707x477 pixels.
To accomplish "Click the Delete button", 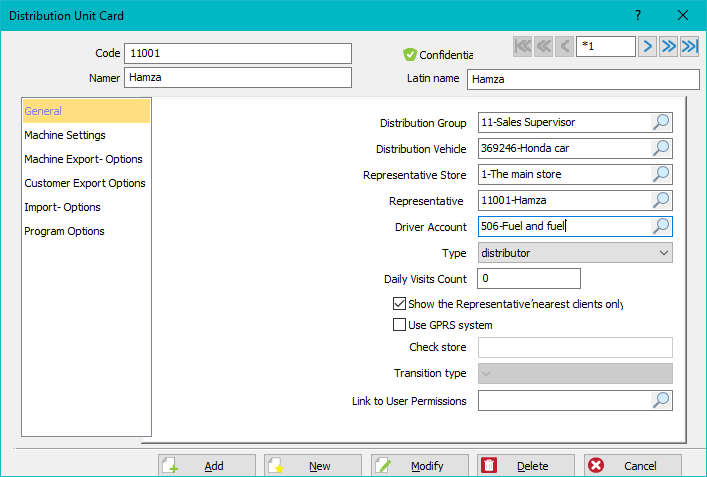I will click(x=526, y=465).
